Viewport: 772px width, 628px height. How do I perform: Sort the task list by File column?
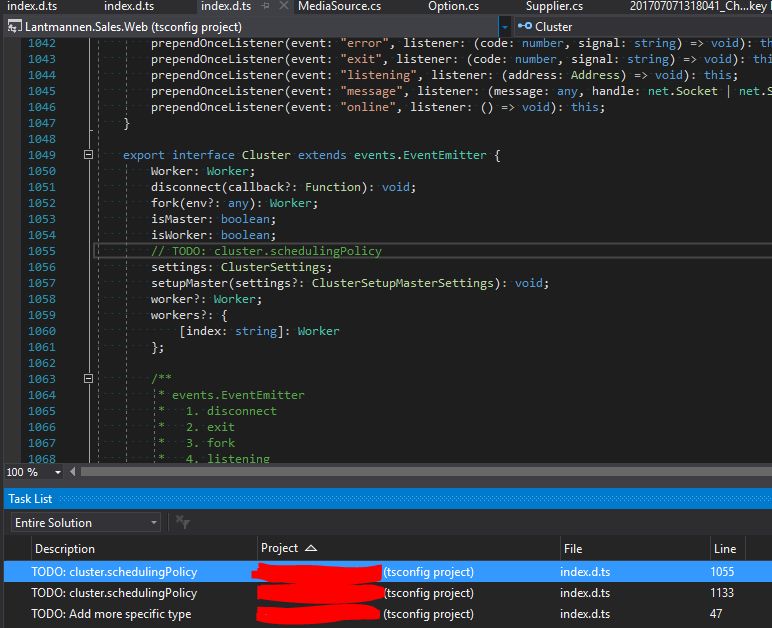coord(573,548)
